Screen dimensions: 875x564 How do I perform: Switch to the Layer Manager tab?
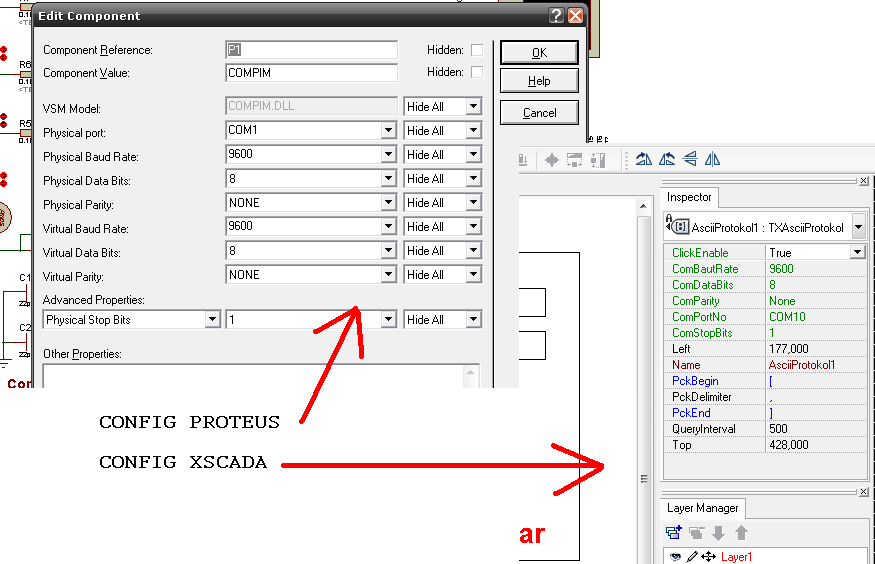(703, 508)
